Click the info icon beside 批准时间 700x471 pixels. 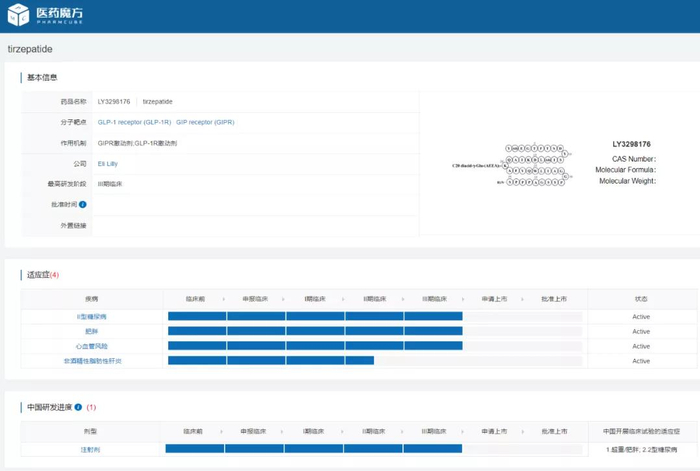coord(83,205)
